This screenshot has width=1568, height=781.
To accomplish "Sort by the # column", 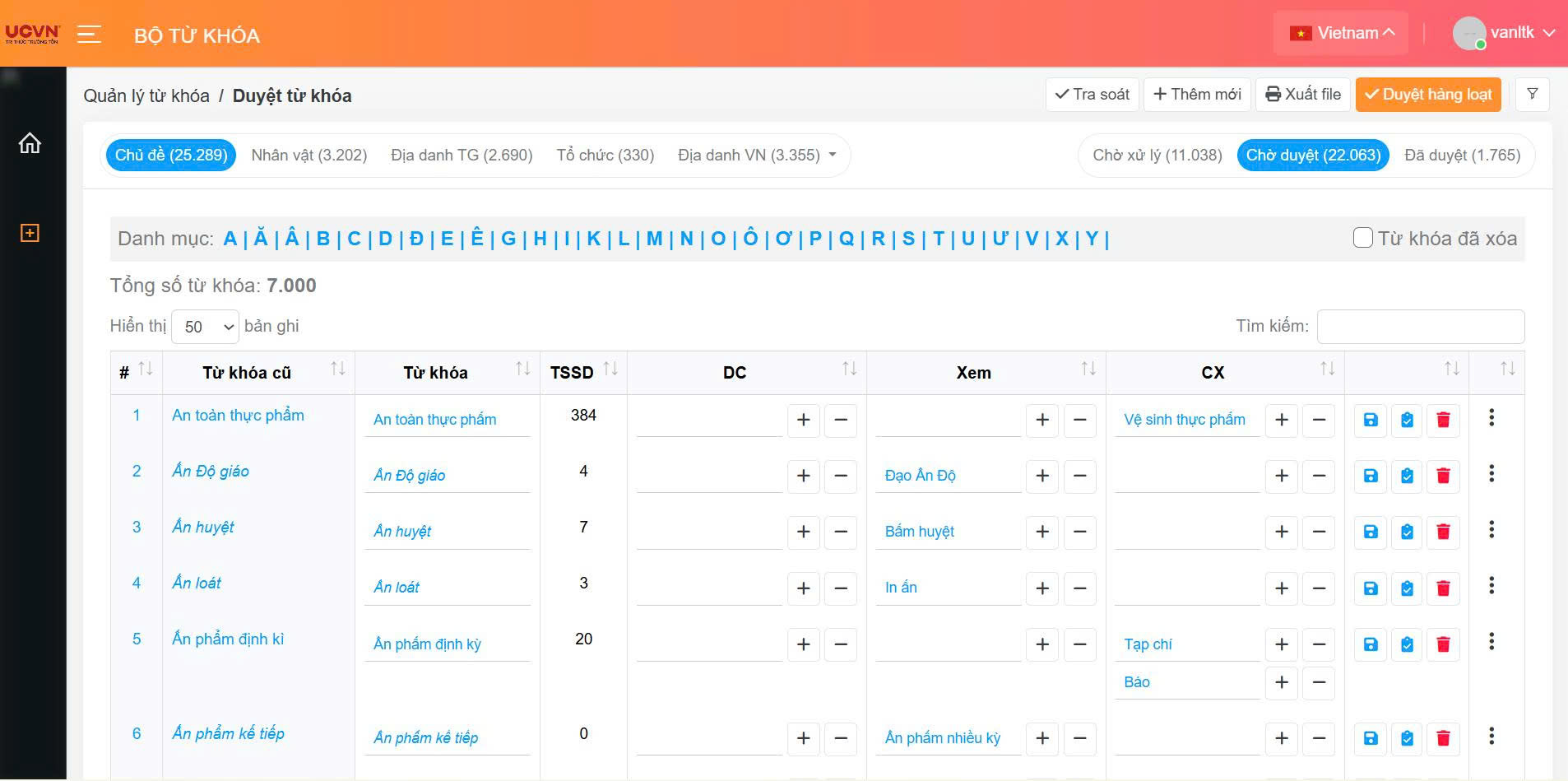I will click(137, 372).
